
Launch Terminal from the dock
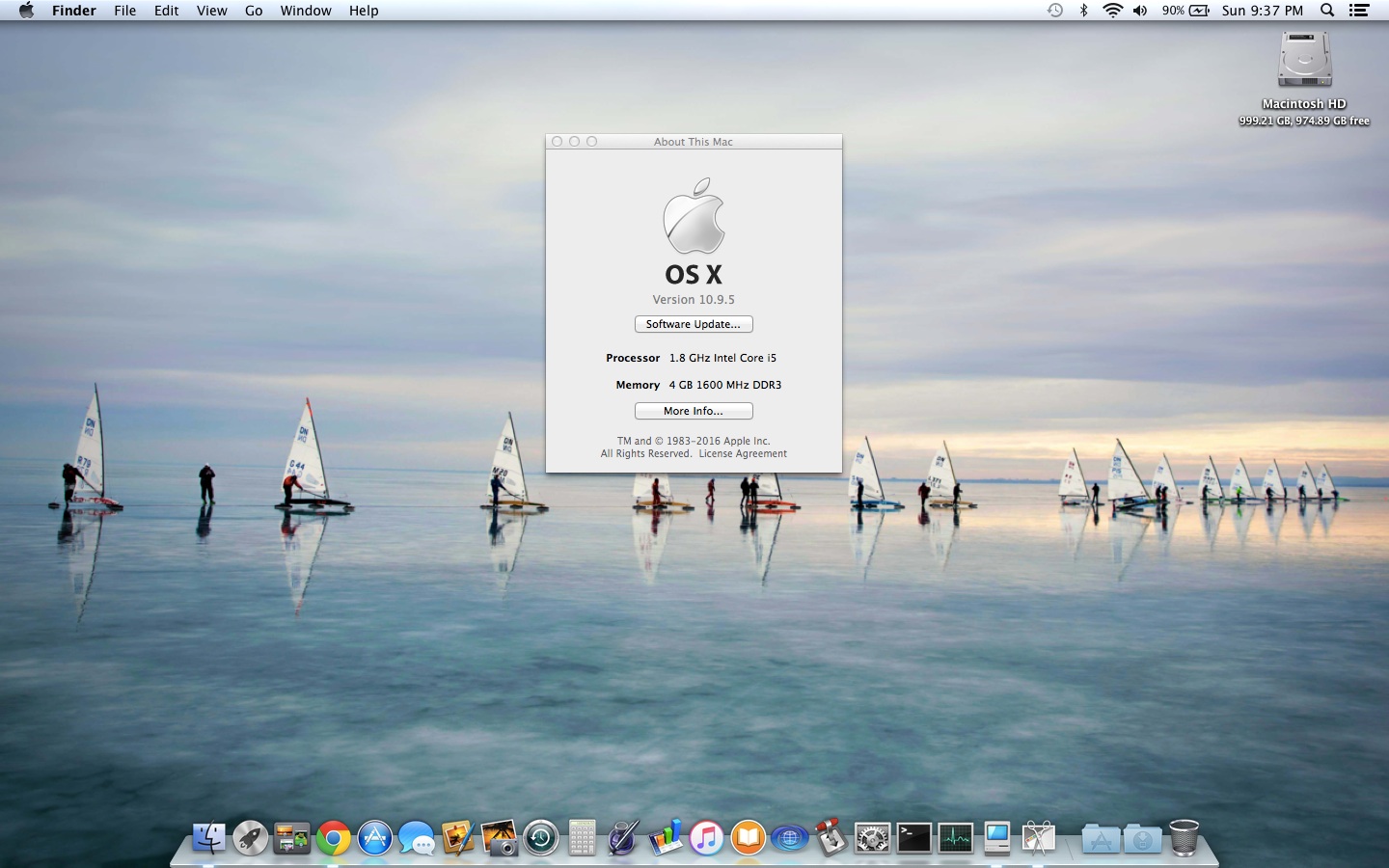coord(913,838)
